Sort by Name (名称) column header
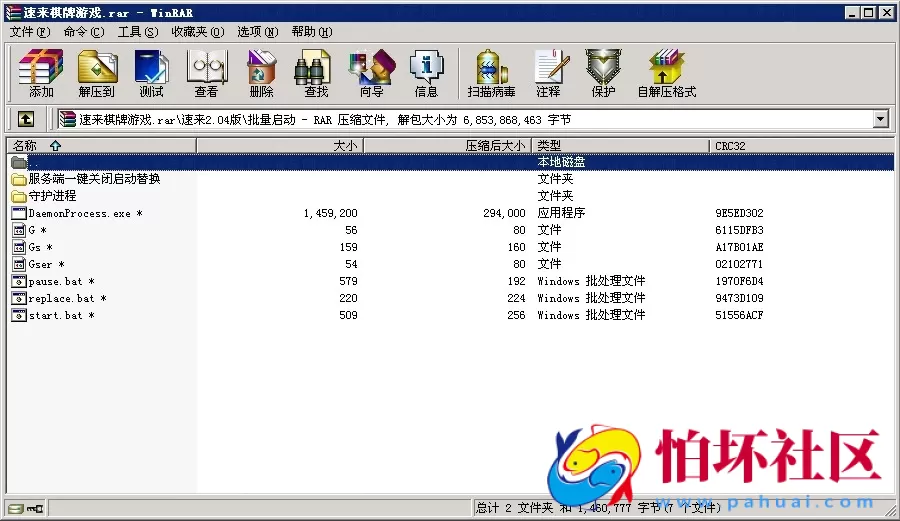Image resolution: width=900 pixels, height=521 pixels. tap(102, 146)
